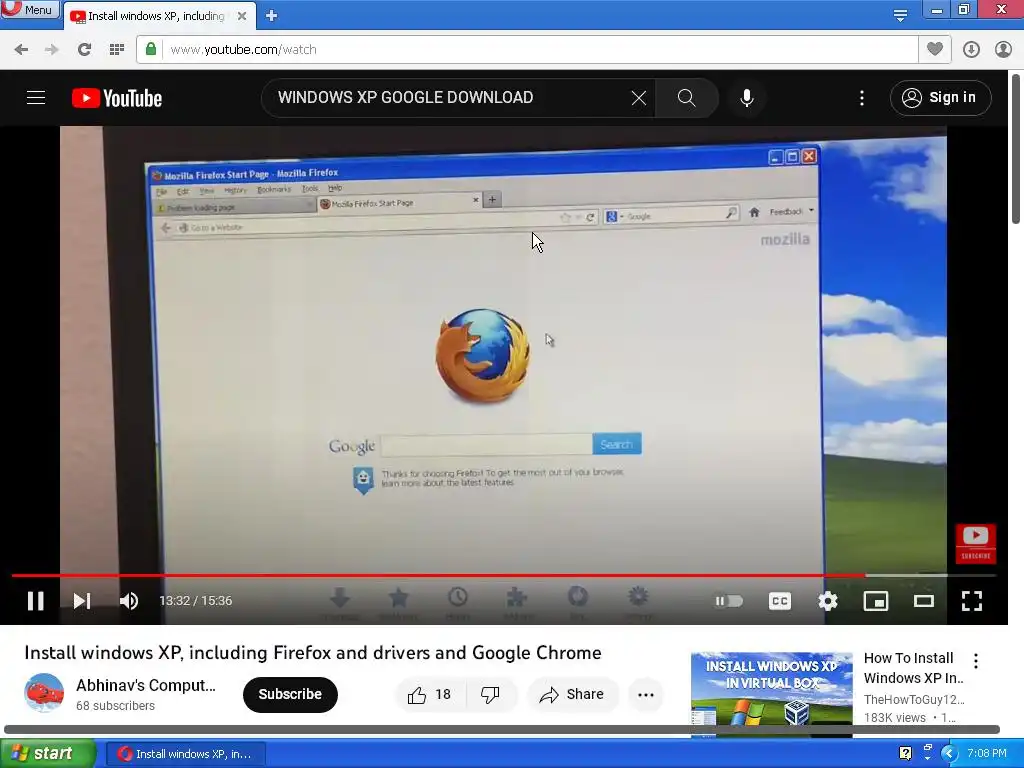Open video player settings gear
1024x768 pixels.
[827, 601]
